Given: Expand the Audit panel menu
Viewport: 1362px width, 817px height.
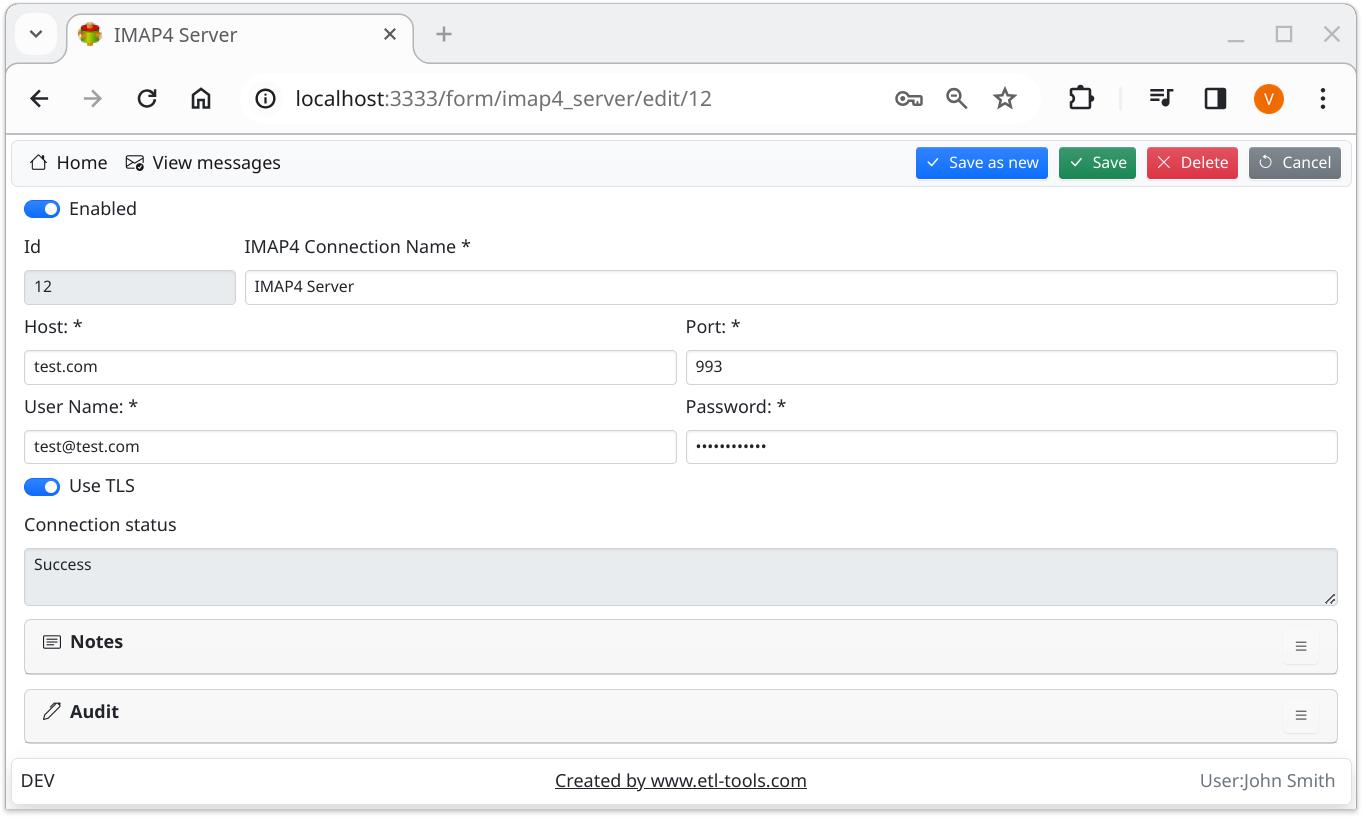Looking at the screenshot, I should 1300,715.
